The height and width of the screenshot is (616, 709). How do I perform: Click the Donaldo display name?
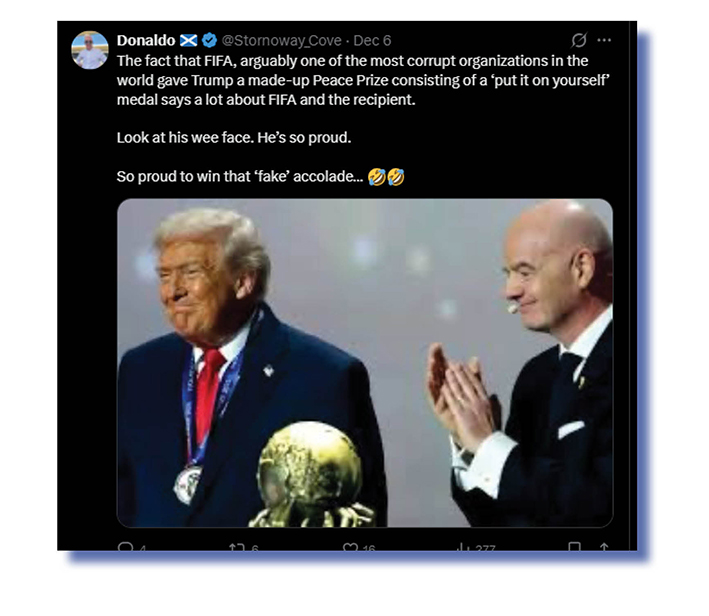pos(146,40)
